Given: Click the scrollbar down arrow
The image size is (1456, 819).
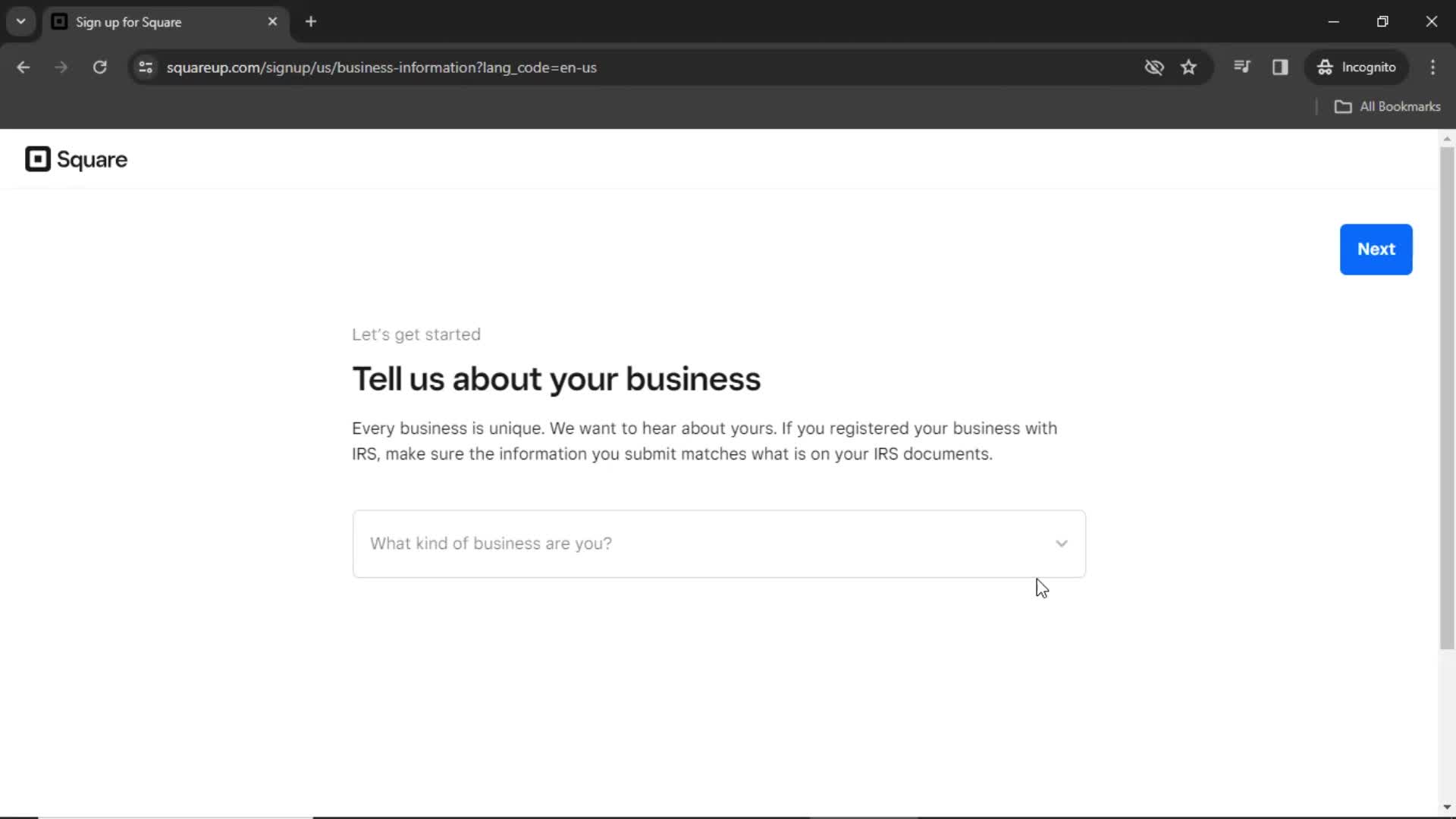Looking at the screenshot, I should coord(1447,807).
